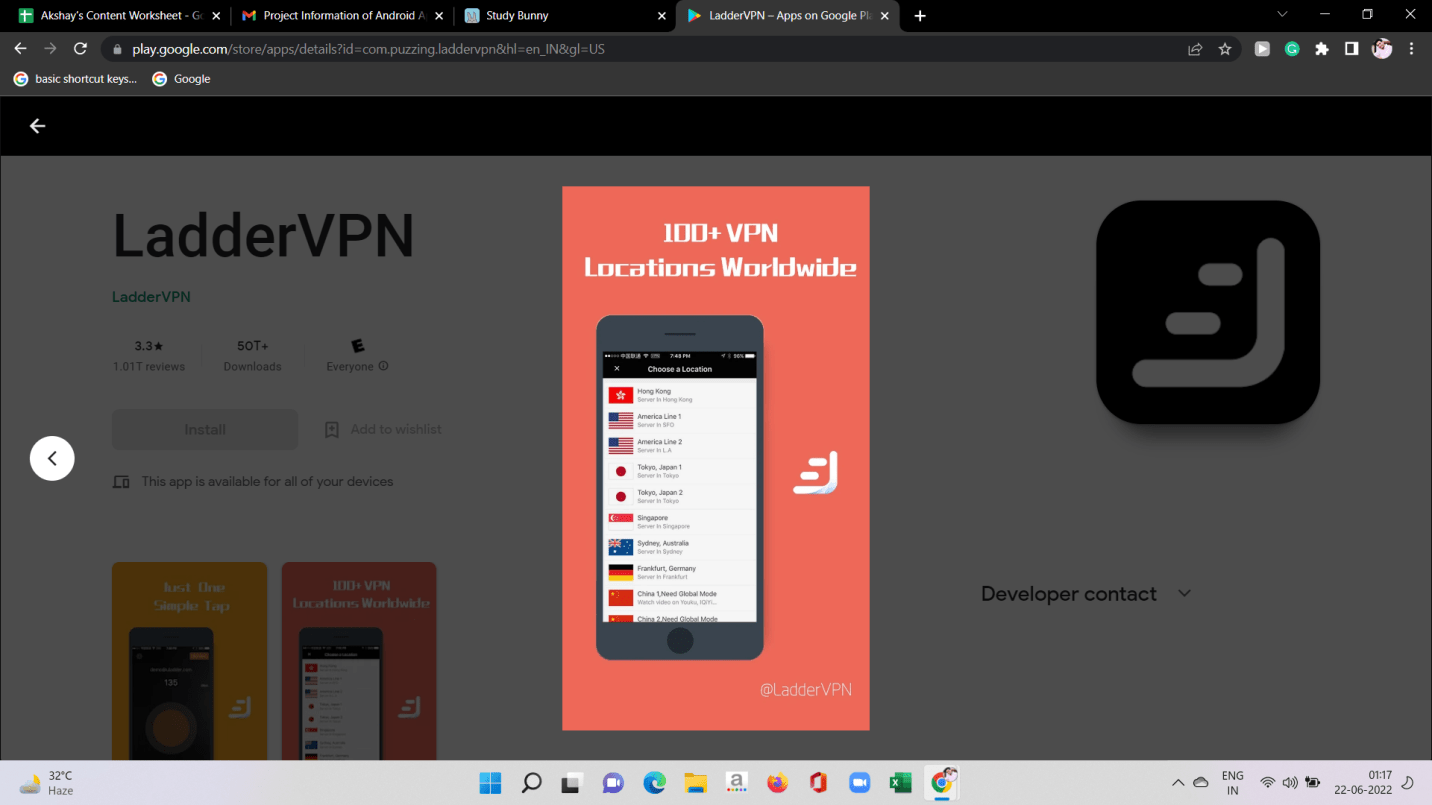Expand Developer contact section
This screenshot has width=1432, height=805.
click(x=1184, y=593)
